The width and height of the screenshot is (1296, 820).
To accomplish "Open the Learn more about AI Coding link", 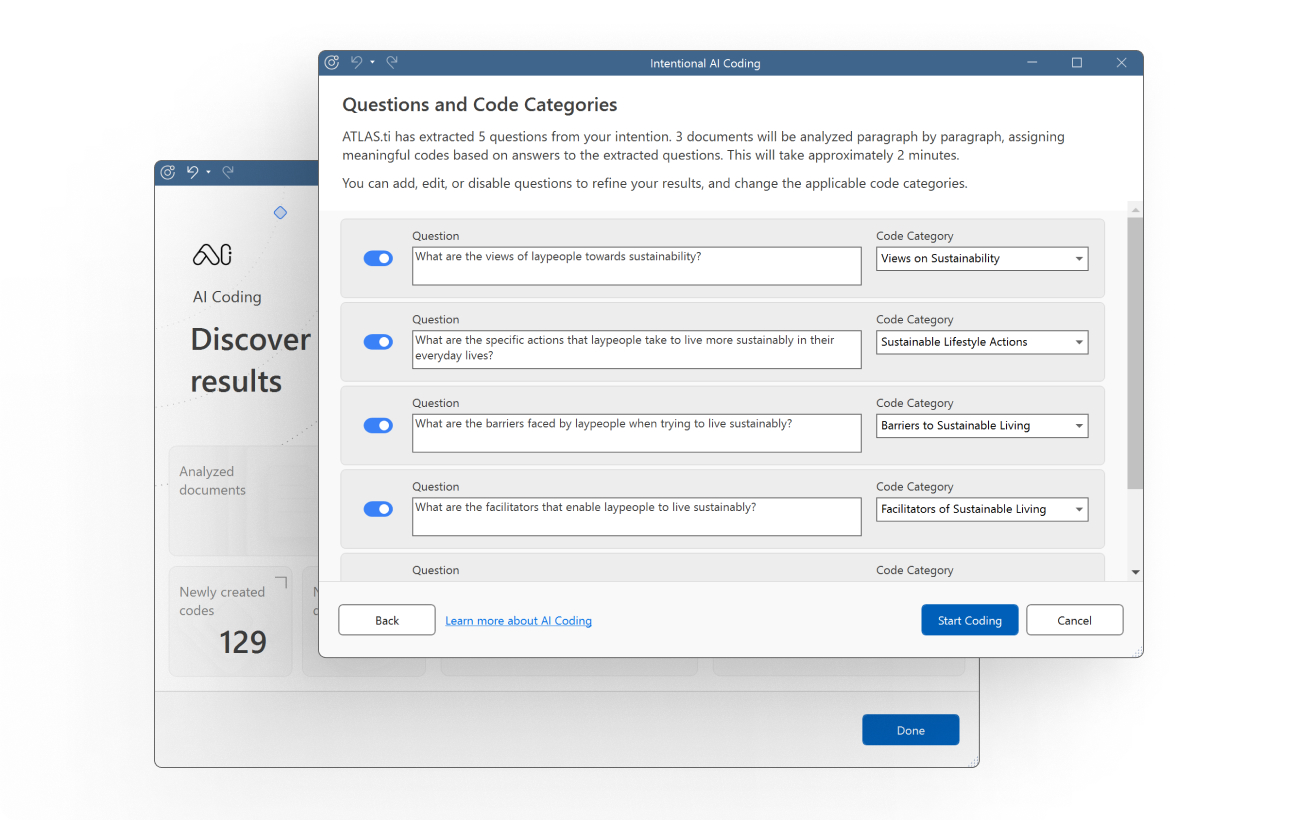I will [518, 621].
